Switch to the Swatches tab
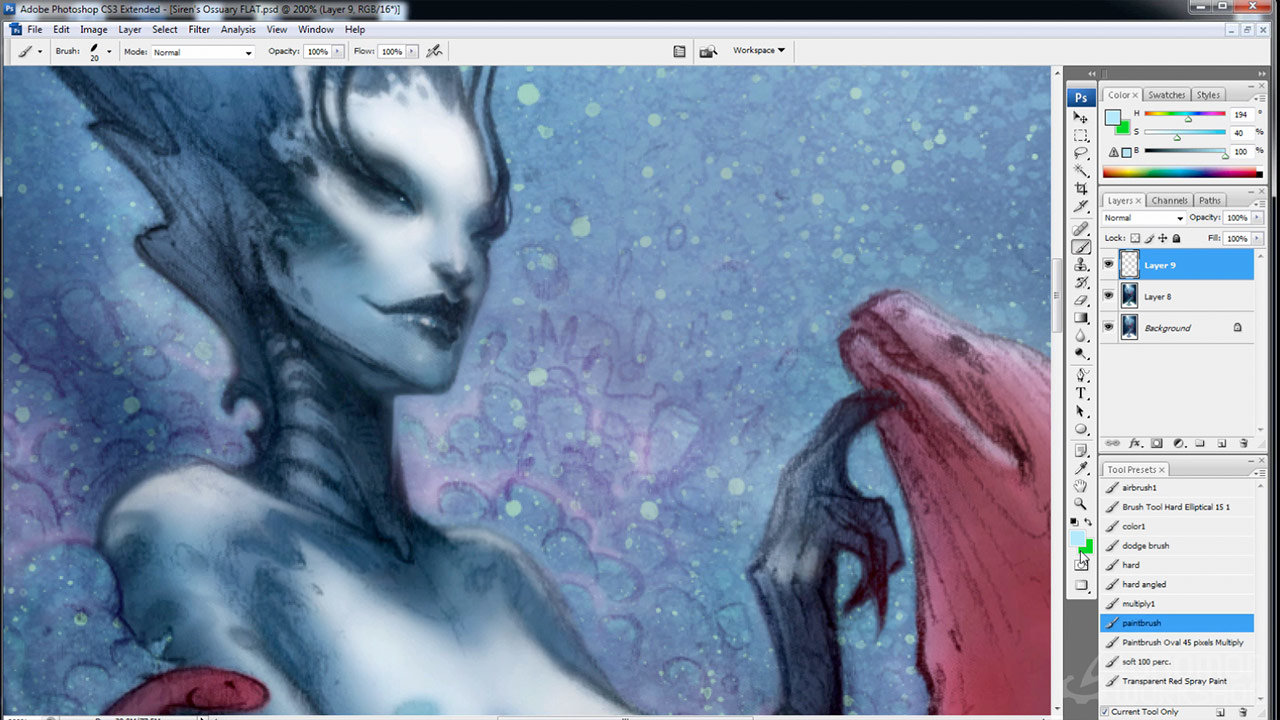 click(1166, 95)
